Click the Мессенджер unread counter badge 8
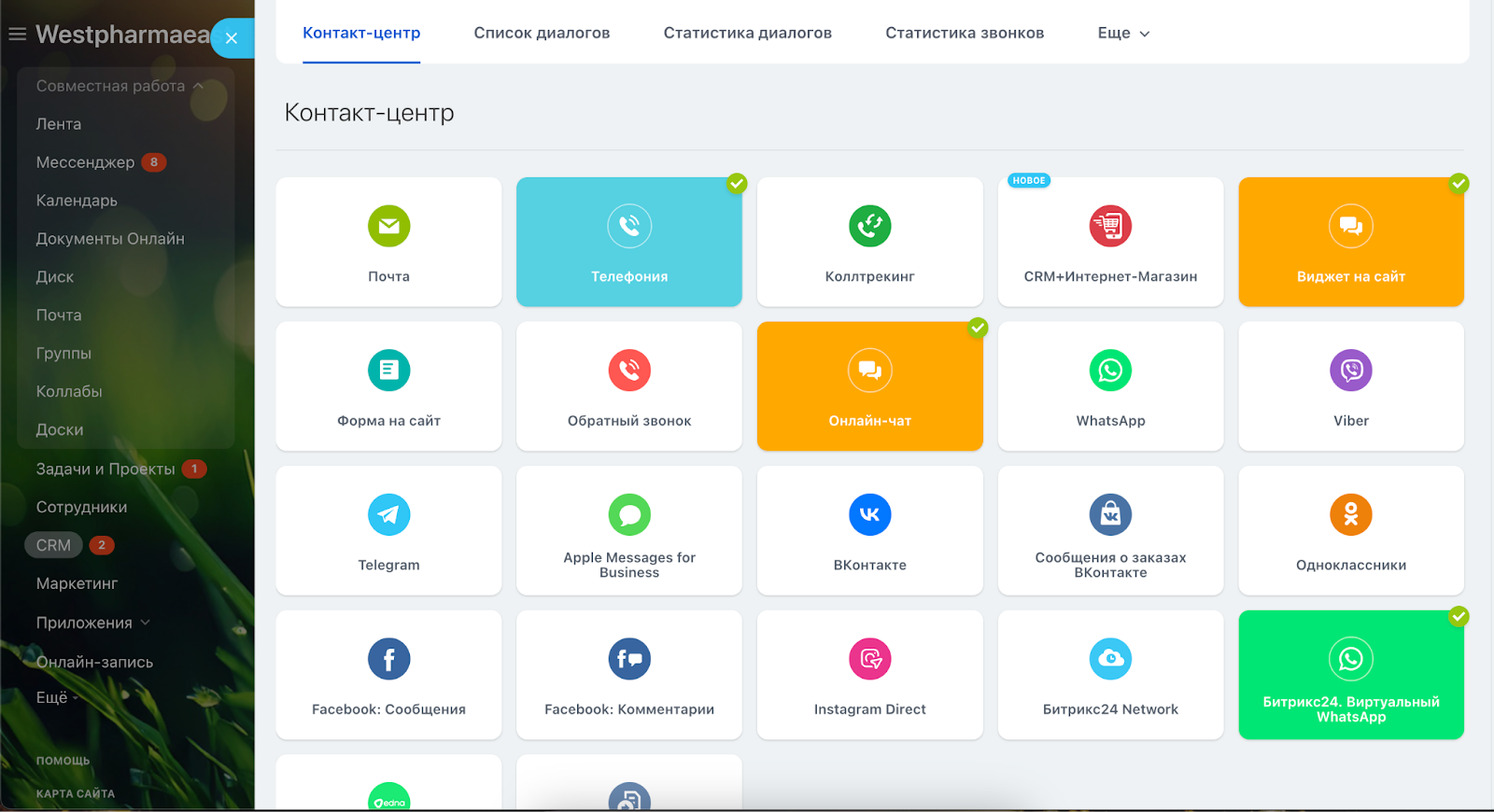1494x812 pixels. click(154, 162)
